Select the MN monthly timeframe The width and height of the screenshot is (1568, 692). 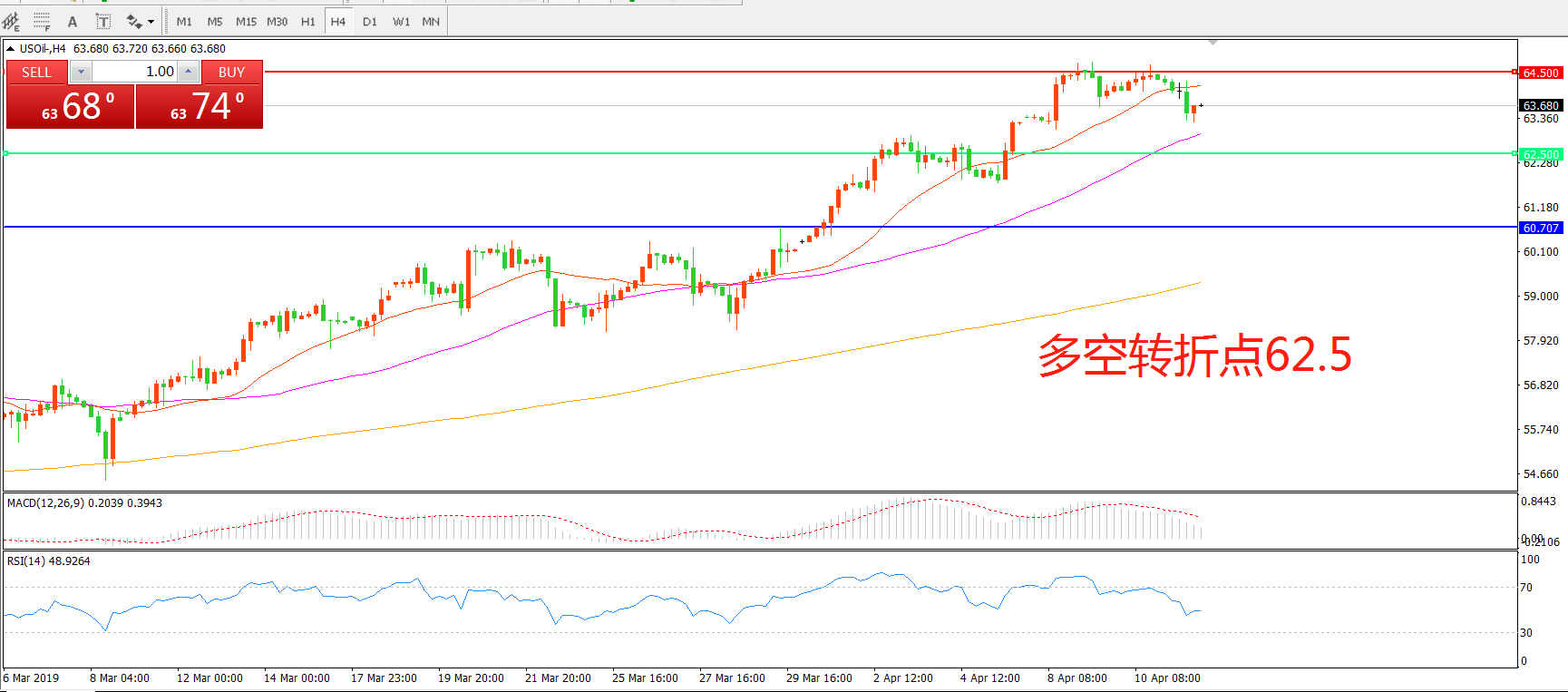click(431, 21)
